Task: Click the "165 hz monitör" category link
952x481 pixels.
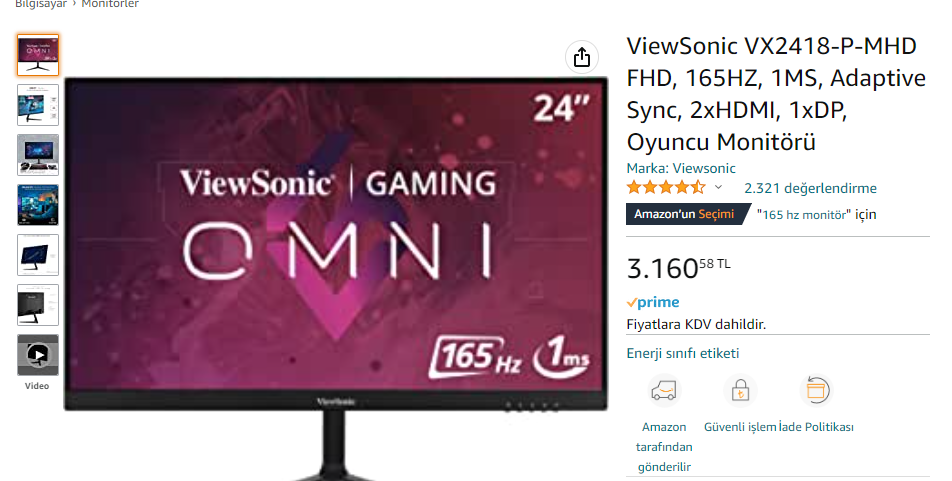Action: [804, 214]
